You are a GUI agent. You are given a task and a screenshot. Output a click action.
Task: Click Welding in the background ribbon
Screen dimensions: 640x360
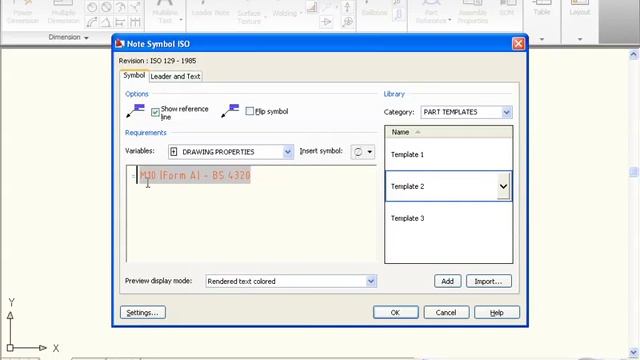(x=285, y=12)
